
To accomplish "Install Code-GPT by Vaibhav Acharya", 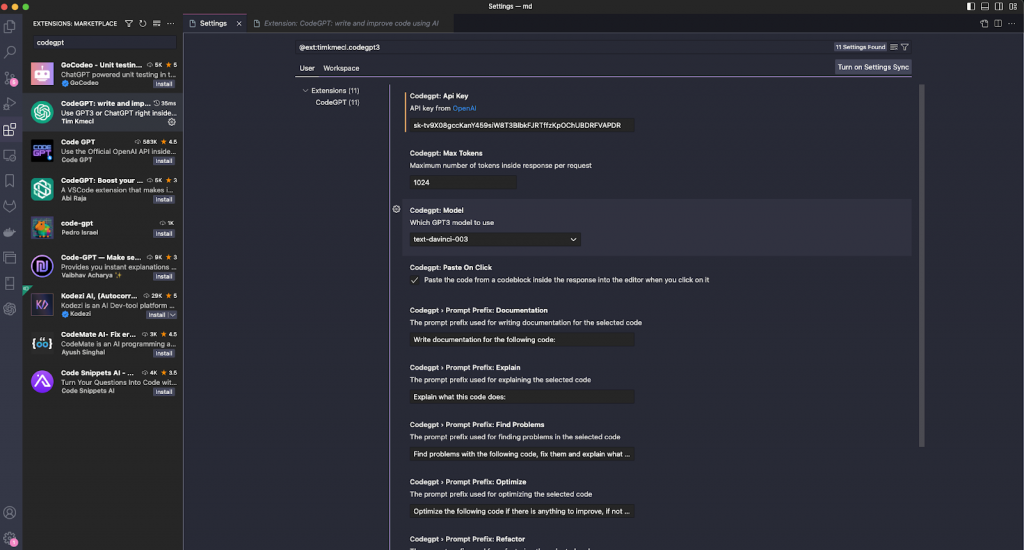I will click(x=164, y=276).
